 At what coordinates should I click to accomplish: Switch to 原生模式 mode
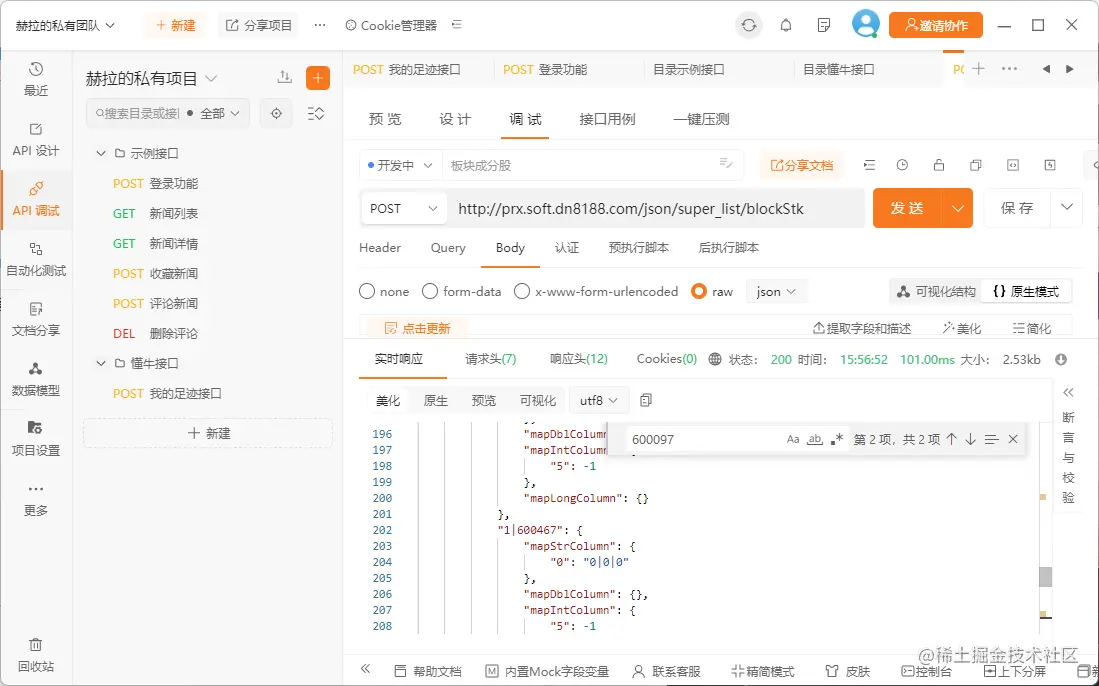tap(1026, 291)
